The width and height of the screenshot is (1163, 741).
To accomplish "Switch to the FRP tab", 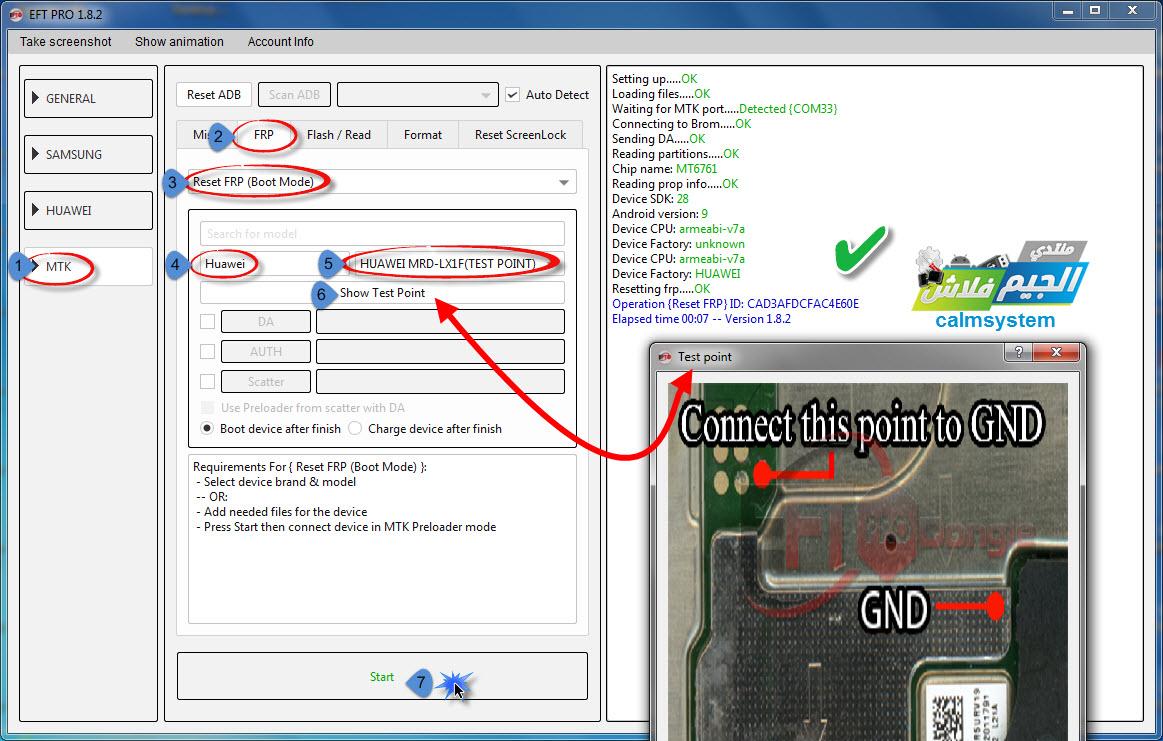I will pyautogui.click(x=263, y=135).
